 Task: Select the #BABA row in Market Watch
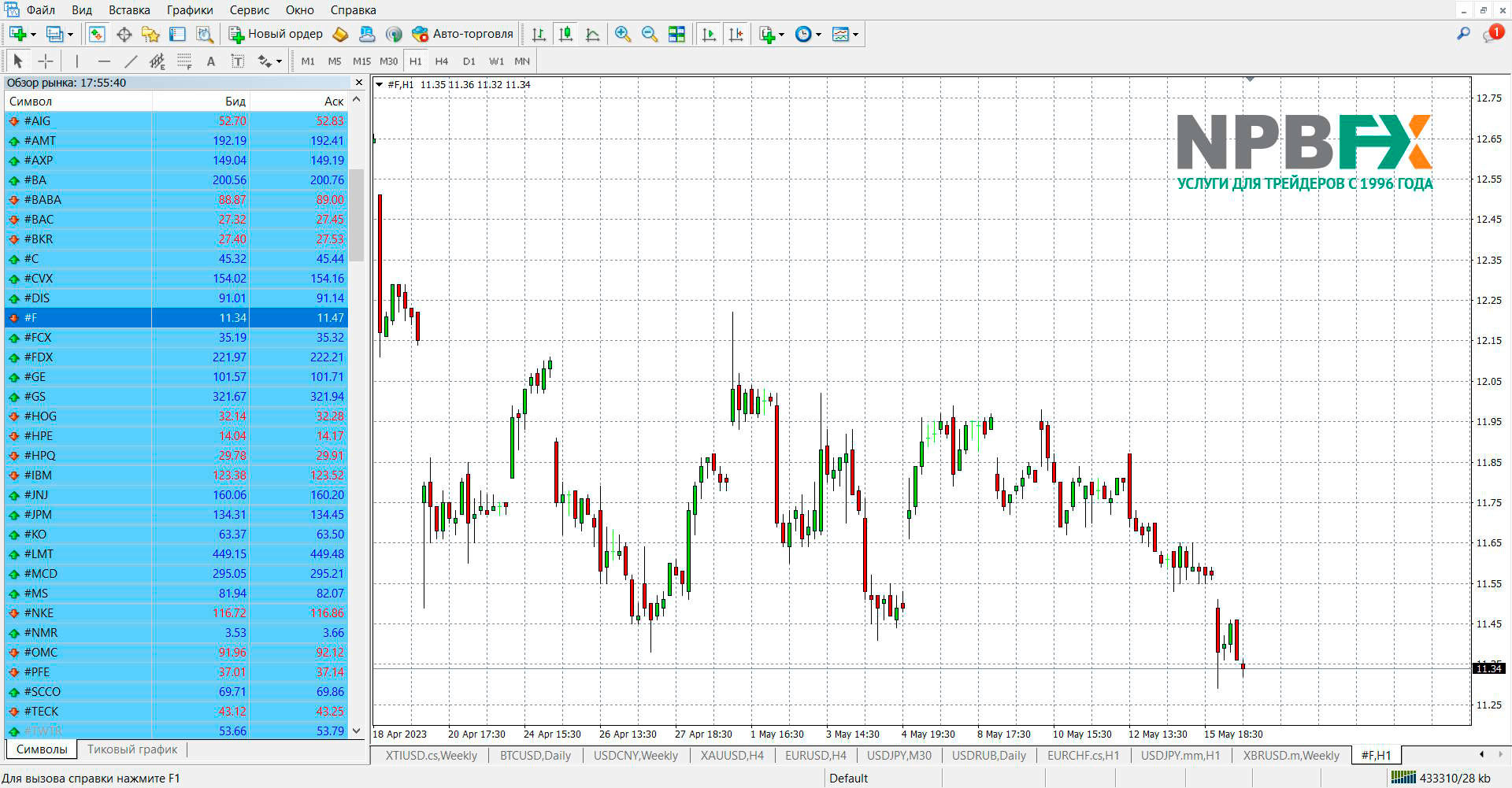pos(176,200)
